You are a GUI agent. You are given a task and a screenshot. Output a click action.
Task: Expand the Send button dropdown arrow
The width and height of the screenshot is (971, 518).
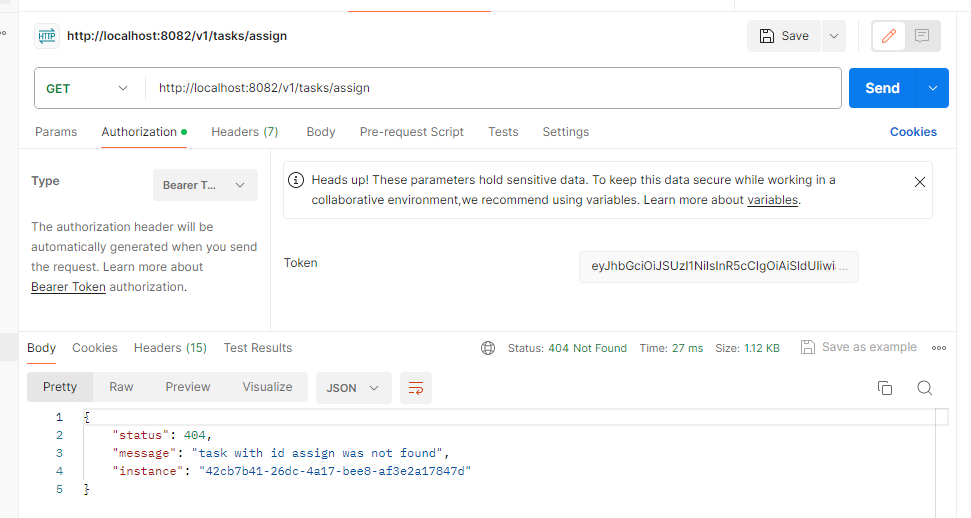click(x=933, y=88)
